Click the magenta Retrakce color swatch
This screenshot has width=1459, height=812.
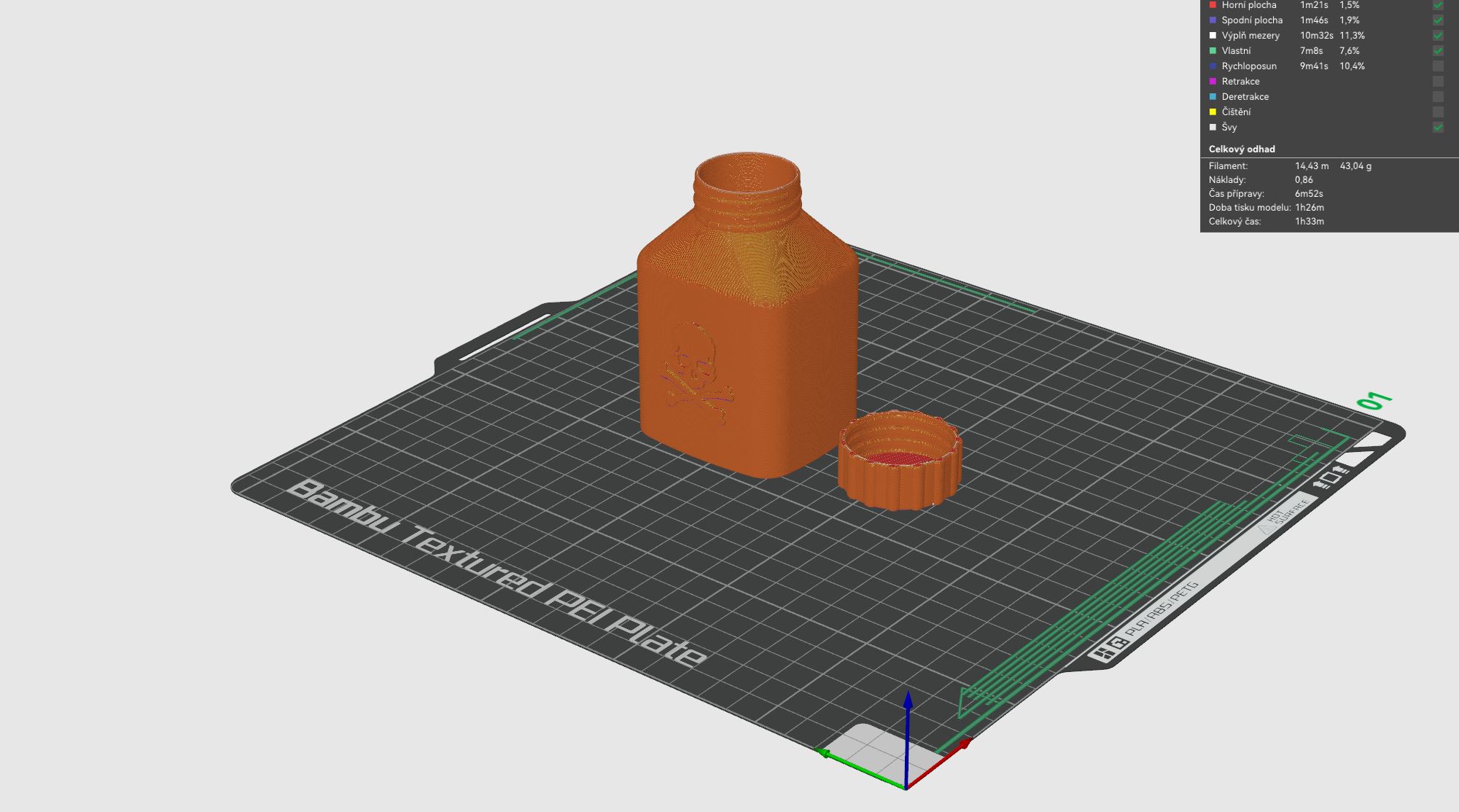pyautogui.click(x=1213, y=82)
